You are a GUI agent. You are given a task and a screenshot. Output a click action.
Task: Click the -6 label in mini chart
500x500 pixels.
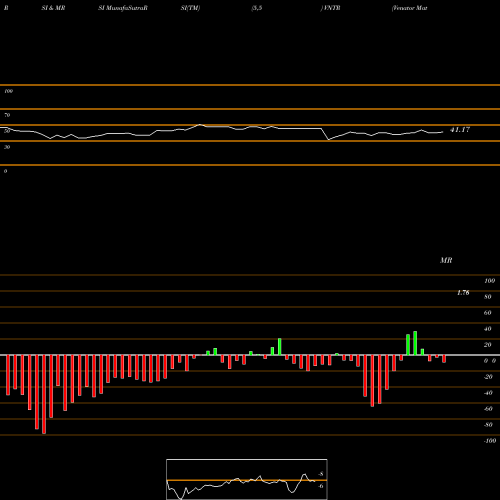[x=321, y=486]
